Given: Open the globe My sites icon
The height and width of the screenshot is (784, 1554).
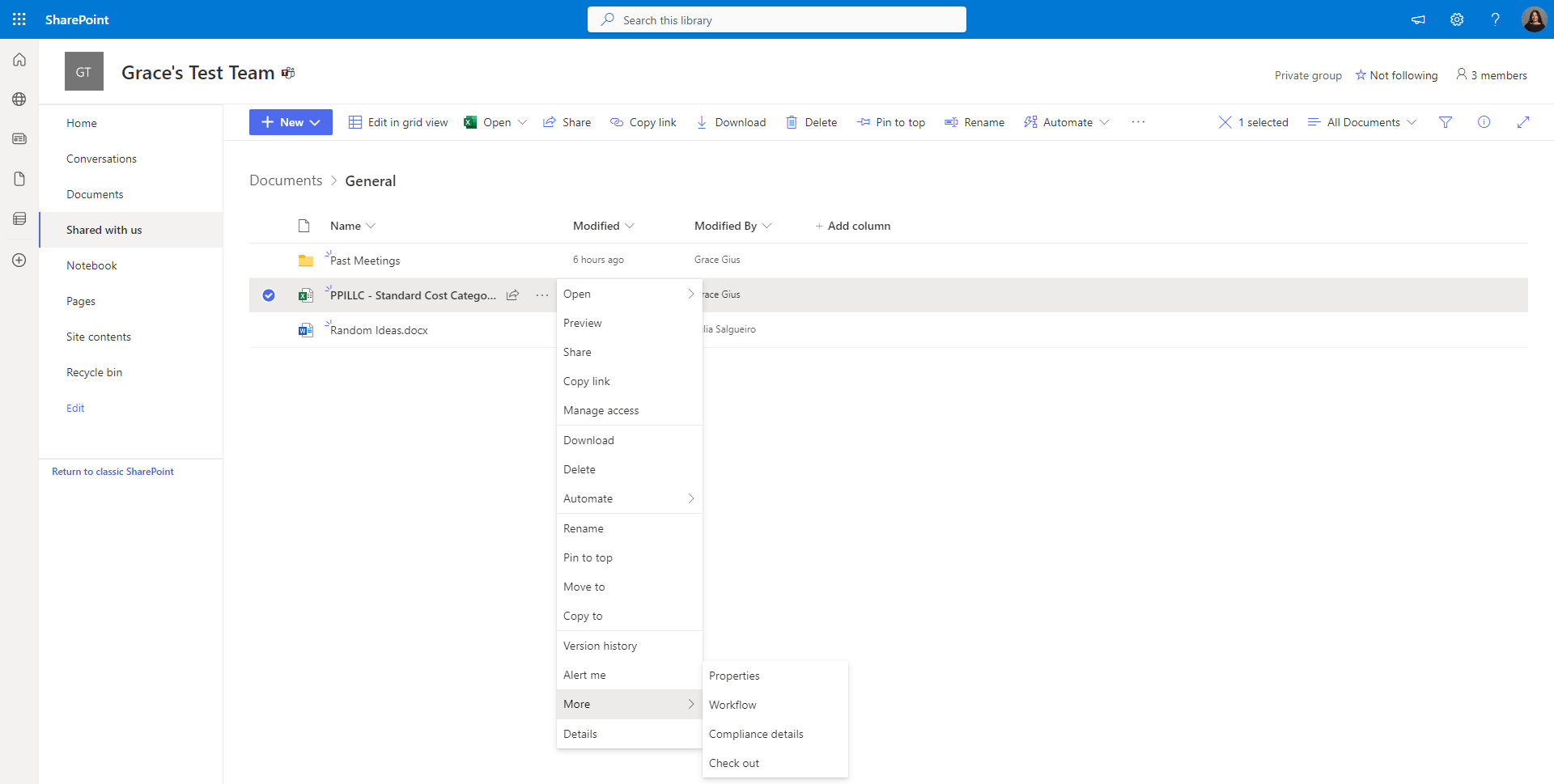Looking at the screenshot, I should tap(19, 100).
